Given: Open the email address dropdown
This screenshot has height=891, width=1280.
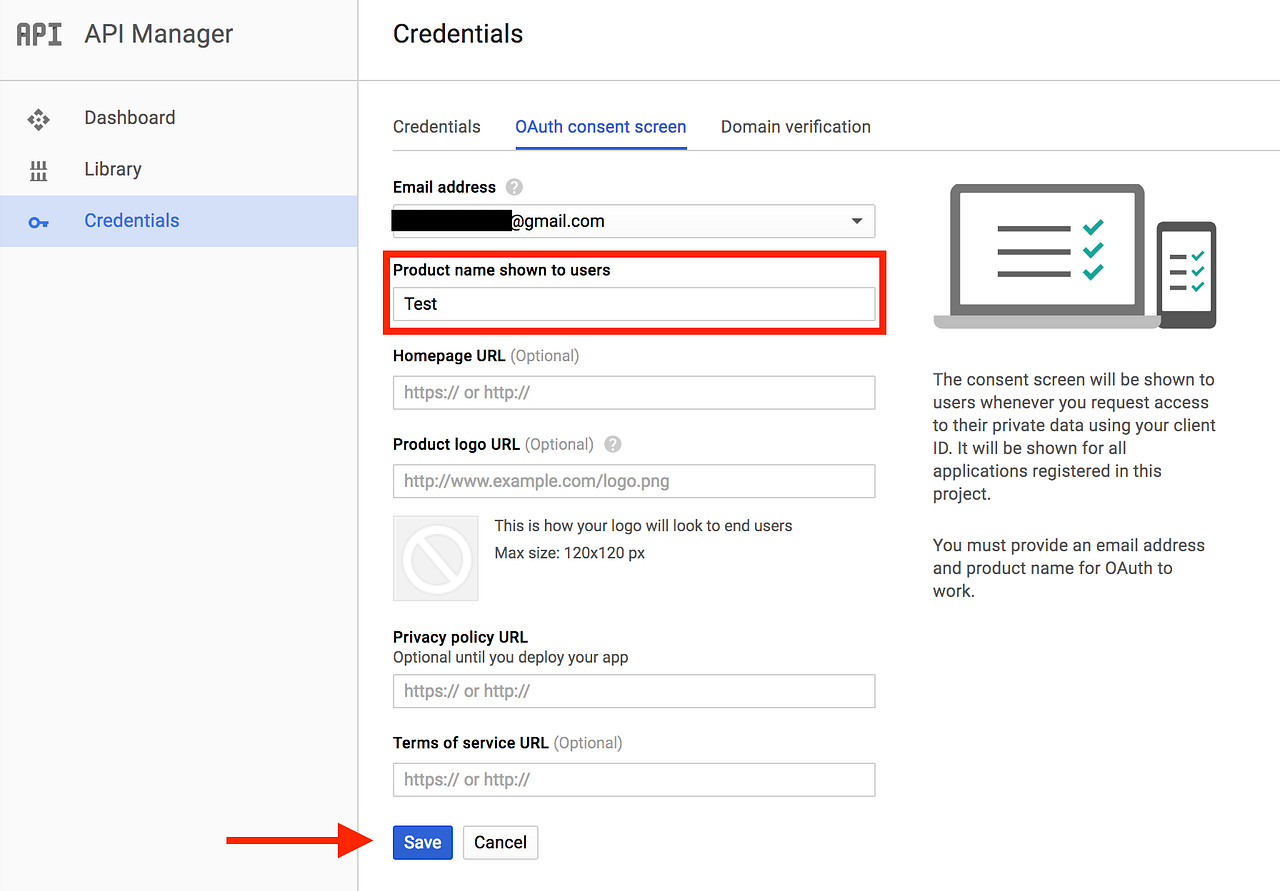Looking at the screenshot, I should click(x=856, y=221).
